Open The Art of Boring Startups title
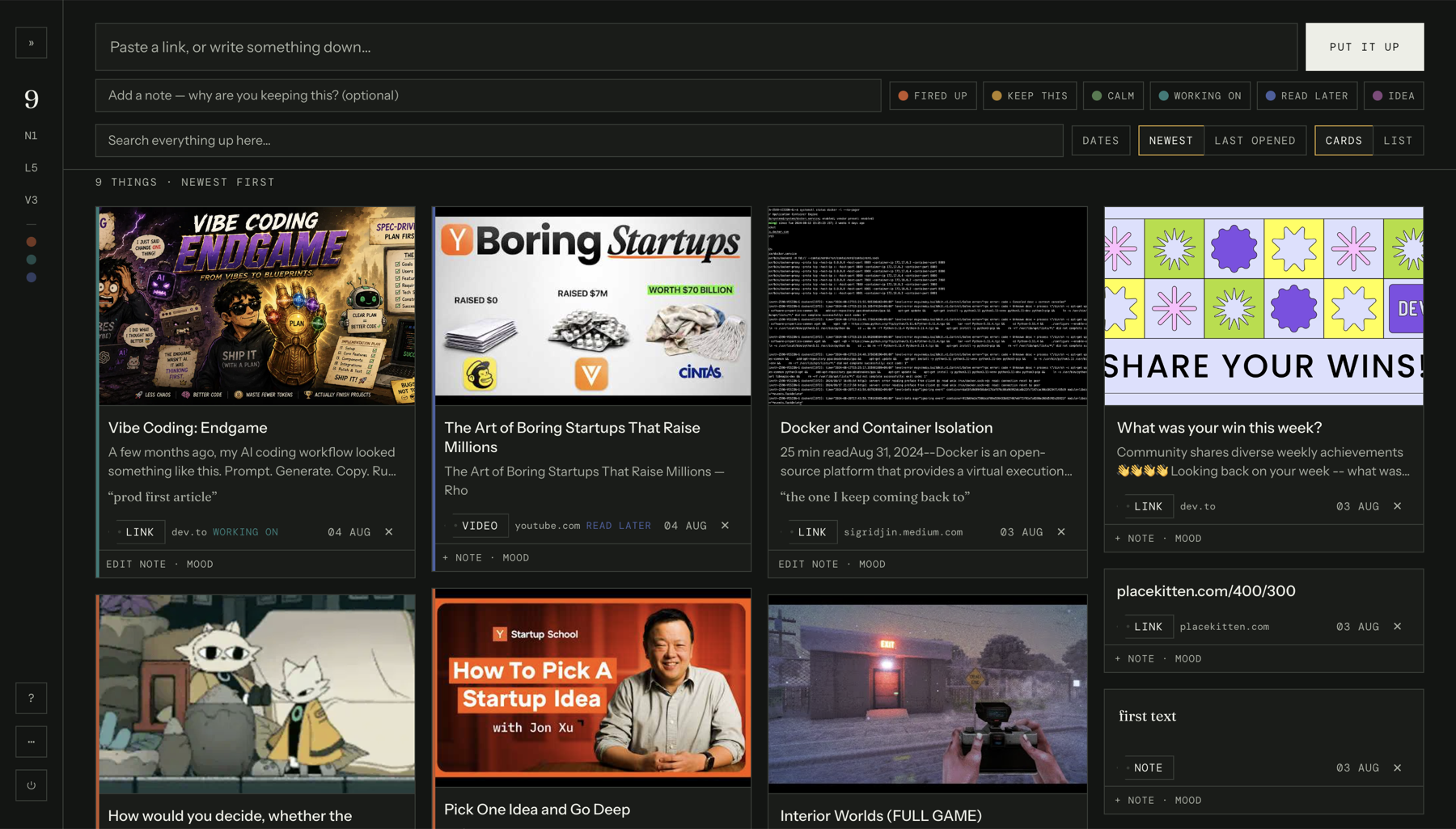 click(x=572, y=438)
